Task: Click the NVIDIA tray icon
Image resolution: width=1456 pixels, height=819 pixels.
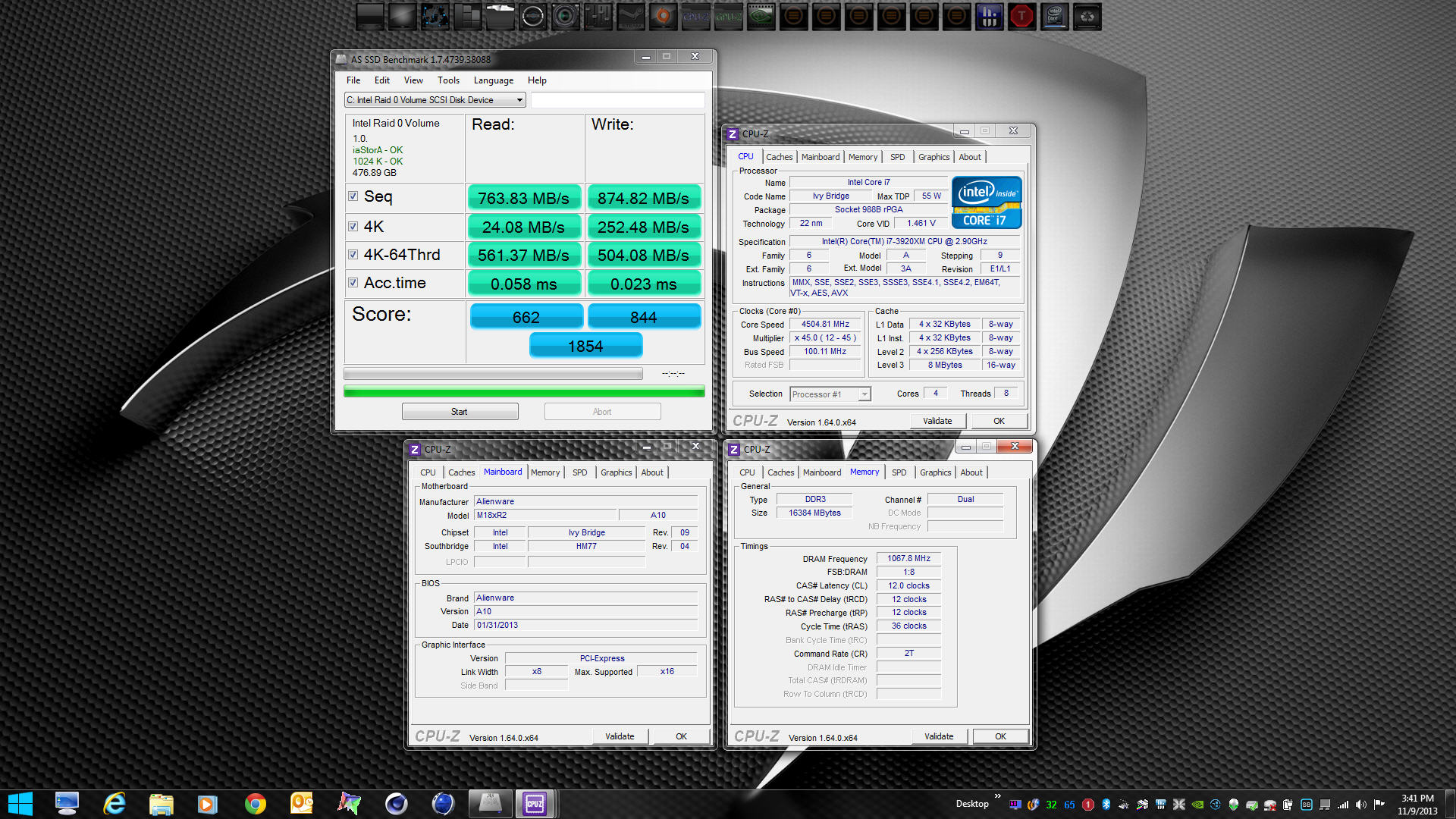Action: (x=1197, y=805)
